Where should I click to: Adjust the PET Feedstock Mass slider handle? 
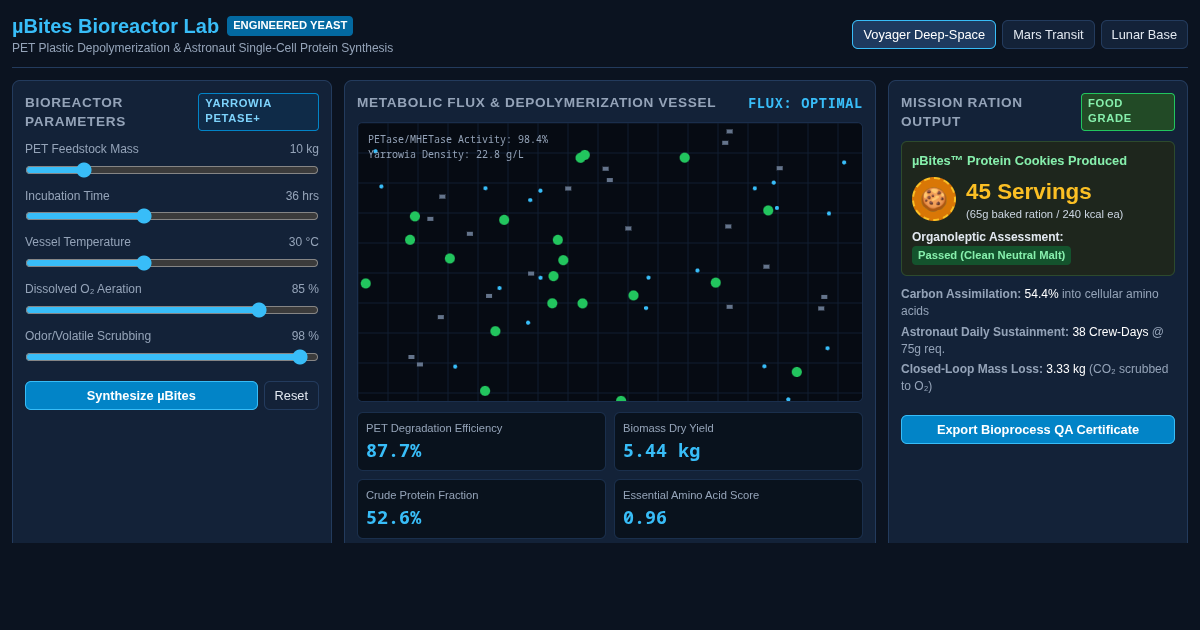[84, 170]
